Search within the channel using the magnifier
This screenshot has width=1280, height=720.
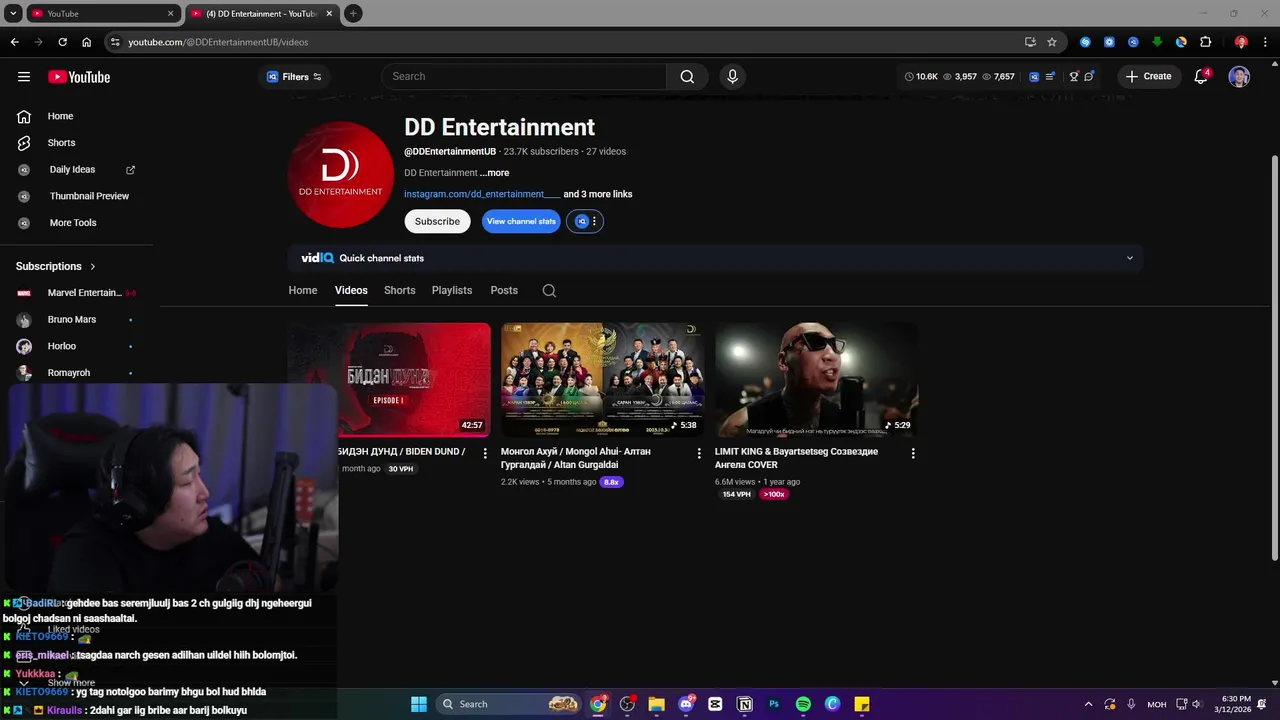tap(549, 291)
